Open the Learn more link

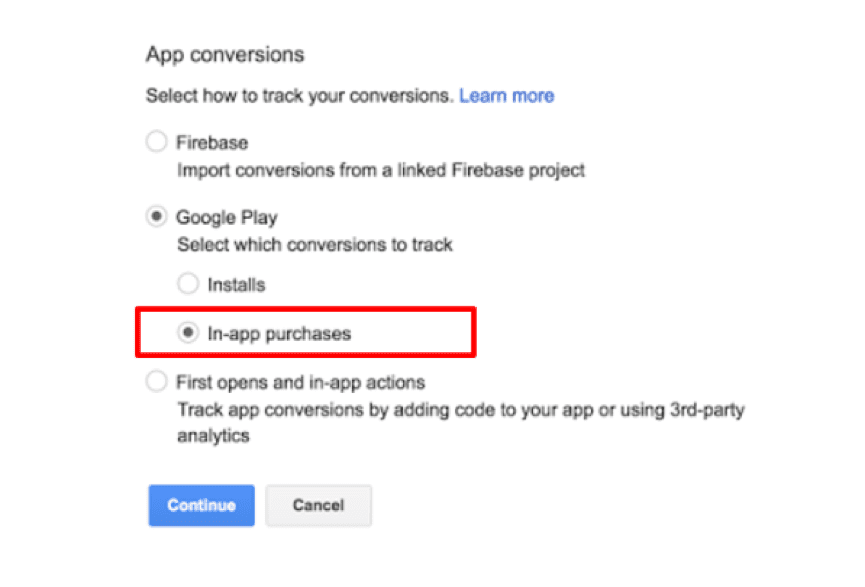pos(506,96)
